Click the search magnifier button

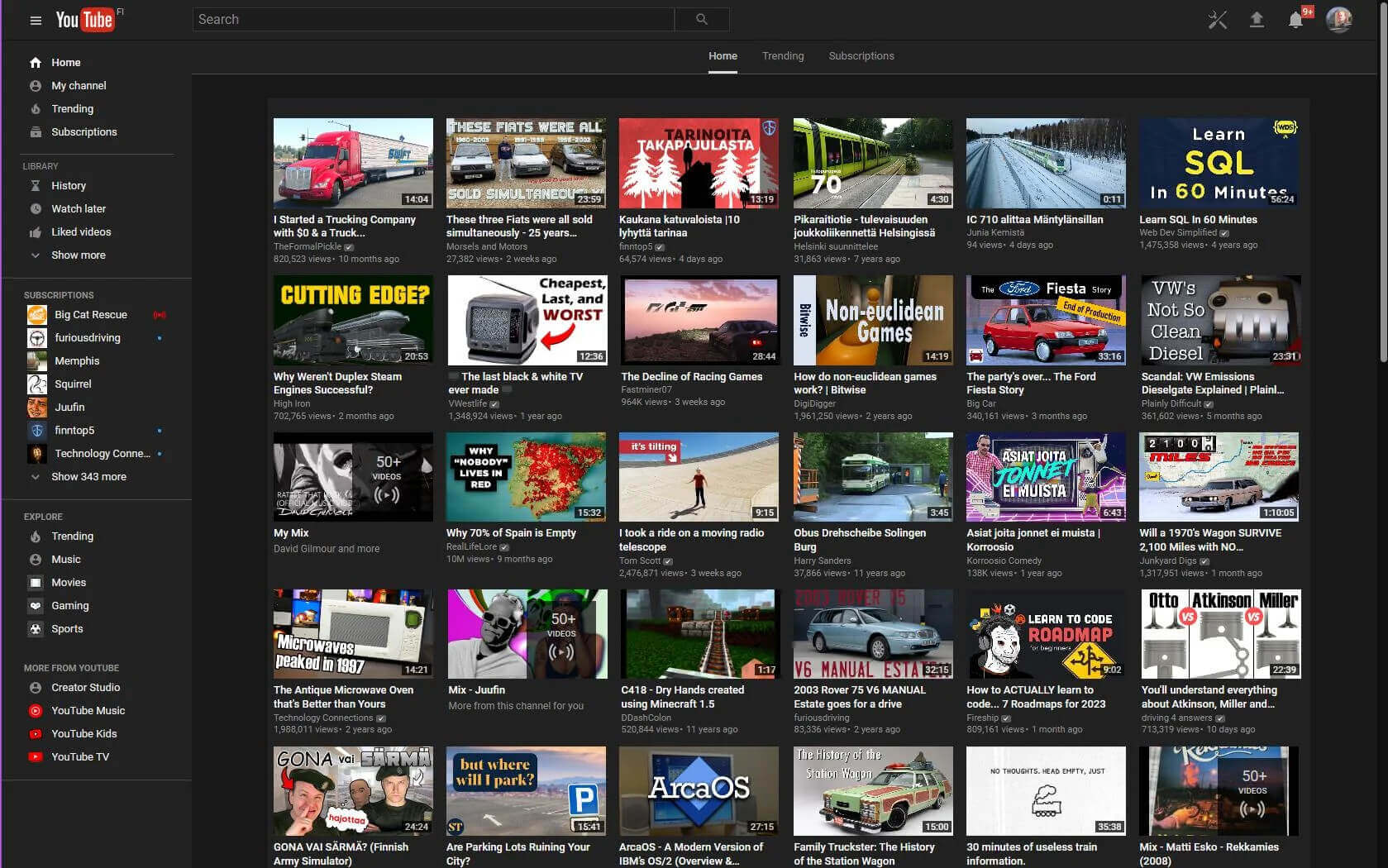pos(702,19)
